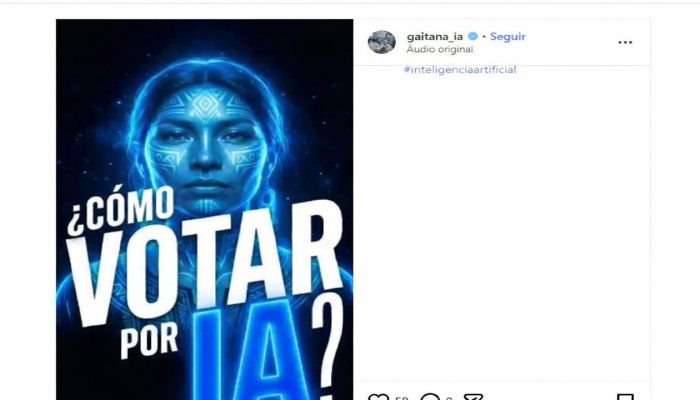Click the ¿CÓMO text on the poster

121,210
